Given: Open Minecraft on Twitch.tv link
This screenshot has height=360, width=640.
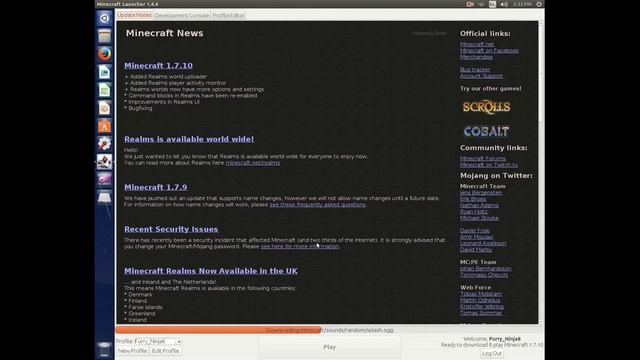Looking at the screenshot, I should tap(489, 165).
